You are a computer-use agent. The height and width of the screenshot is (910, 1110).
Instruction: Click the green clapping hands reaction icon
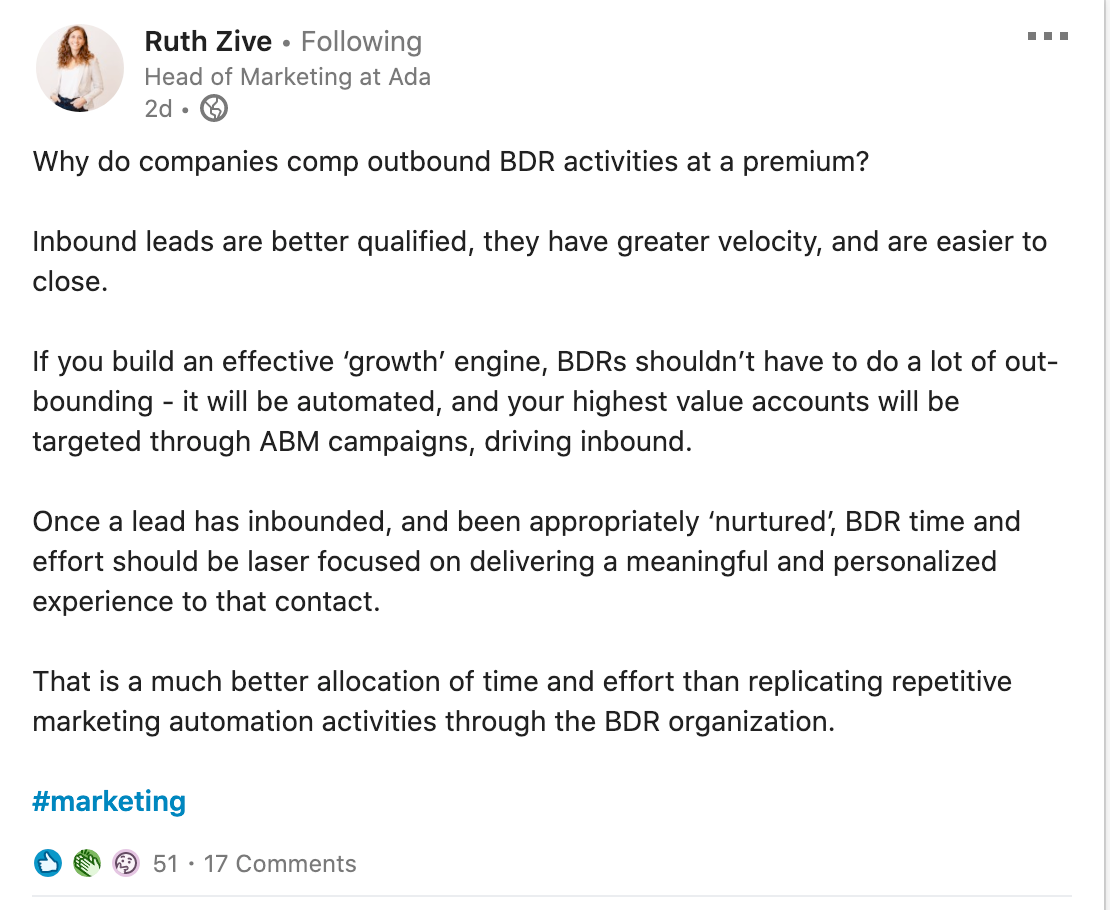[87, 863]
